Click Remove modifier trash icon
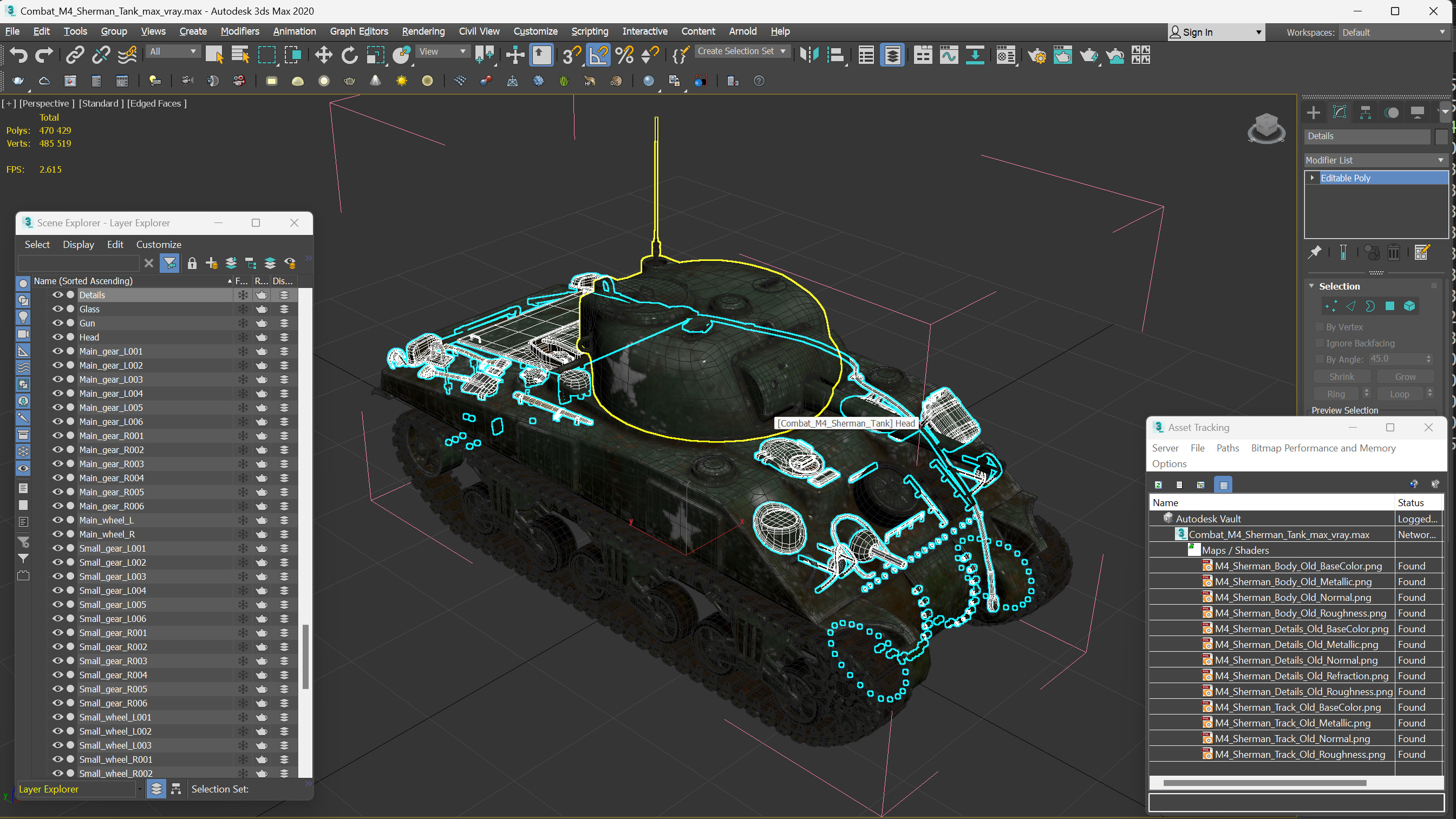This screenshot has height=819, width=1456. coord(1393,252)
